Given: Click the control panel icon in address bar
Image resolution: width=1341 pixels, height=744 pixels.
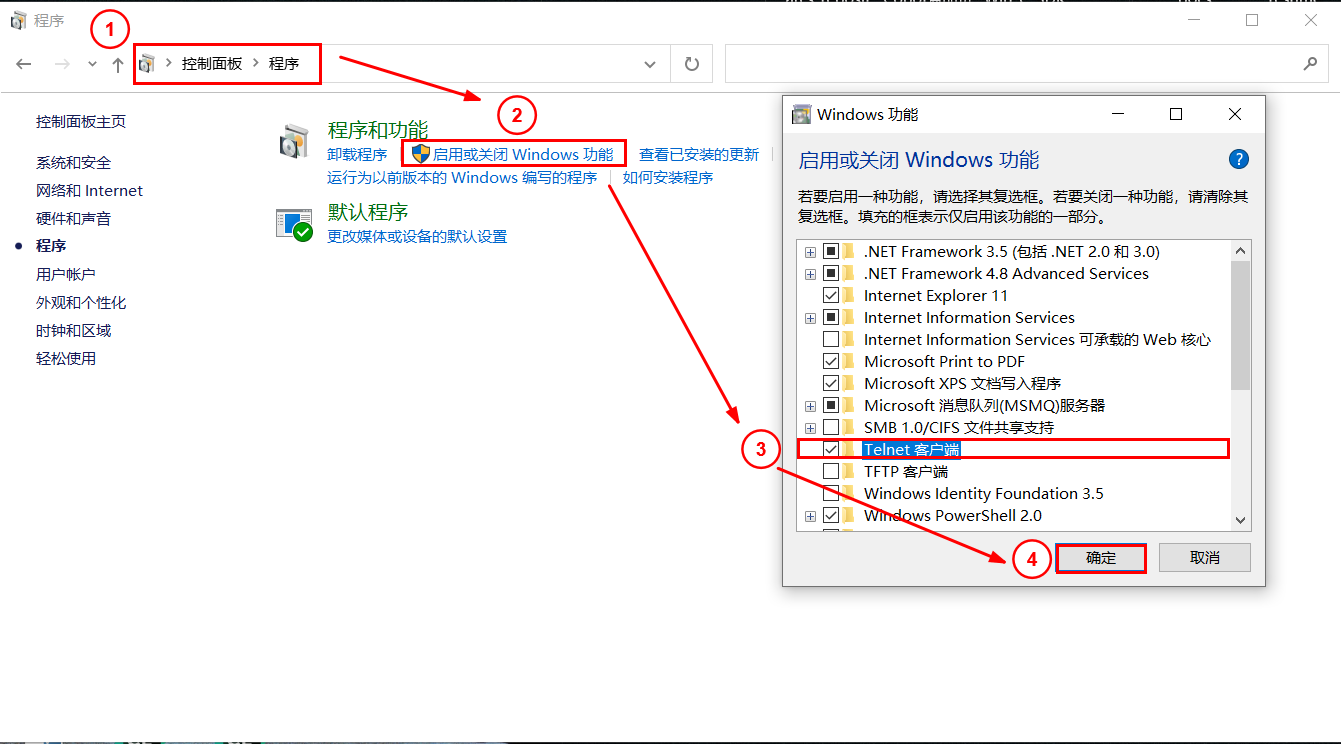Looking at the screenshot, I should coord(147,64).
